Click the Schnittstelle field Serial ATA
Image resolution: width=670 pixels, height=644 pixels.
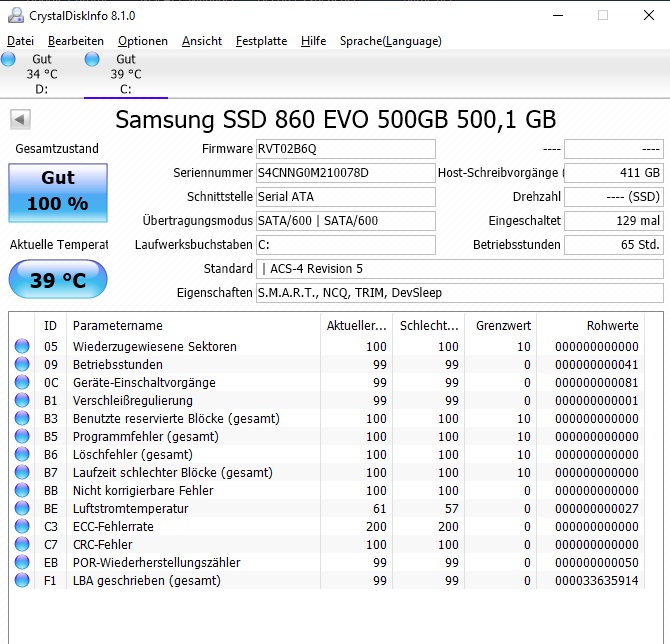346,197
